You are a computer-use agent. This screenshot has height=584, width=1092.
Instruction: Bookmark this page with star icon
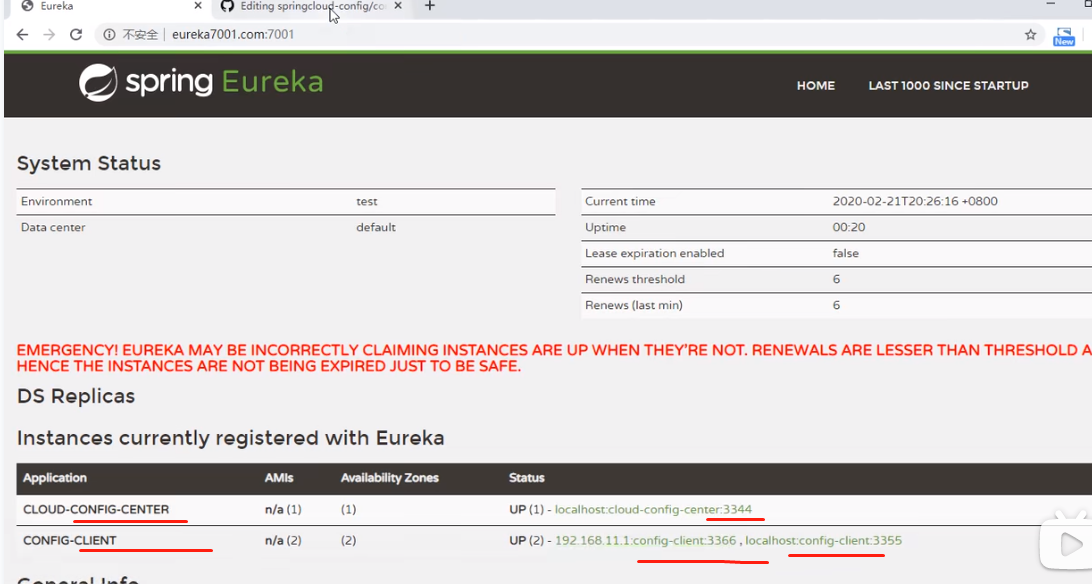click(x=1031, y=35)
